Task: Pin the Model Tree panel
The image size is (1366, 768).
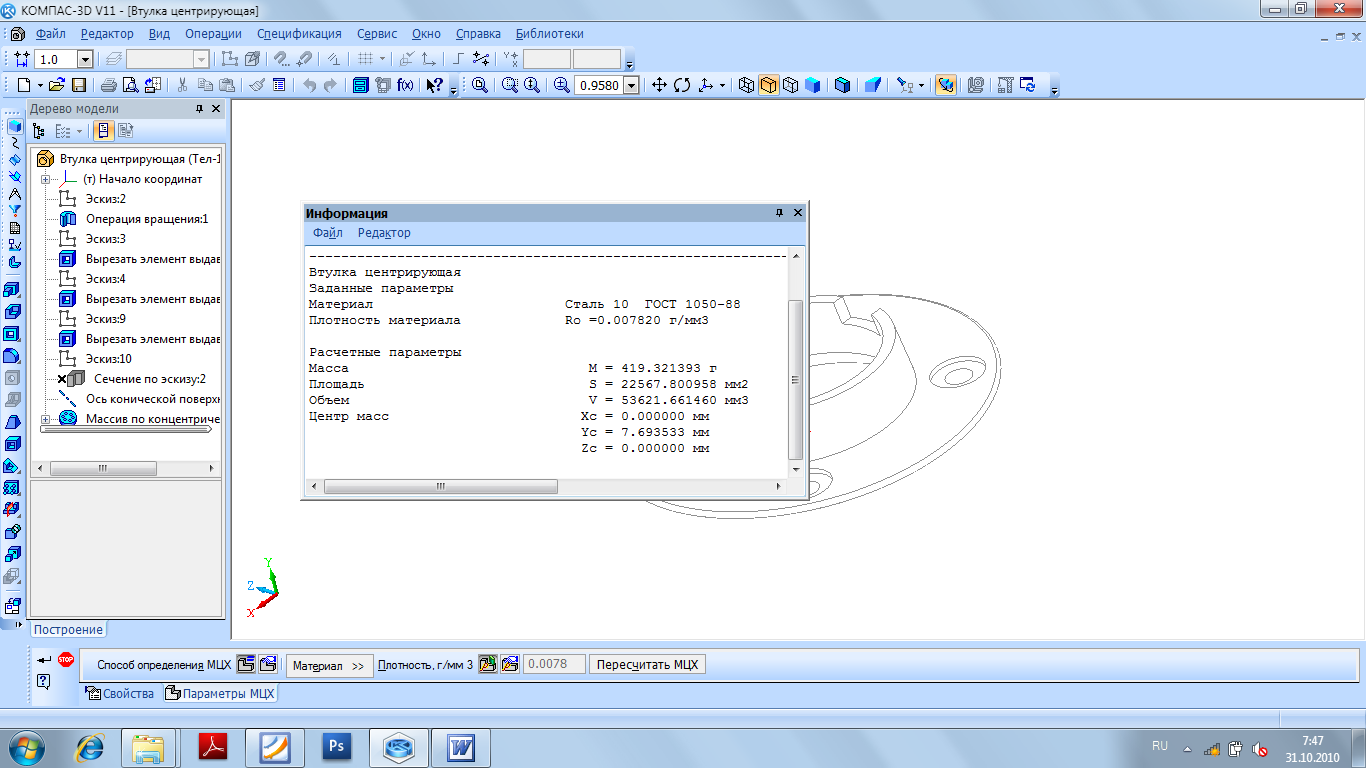Action: pos(199,109)
